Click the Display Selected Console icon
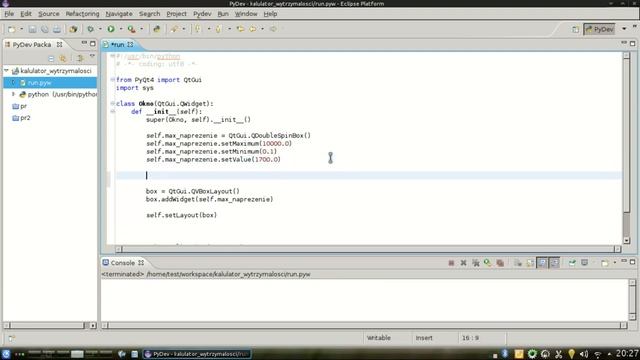Viewport: 640px width, 360px height. 584,263
